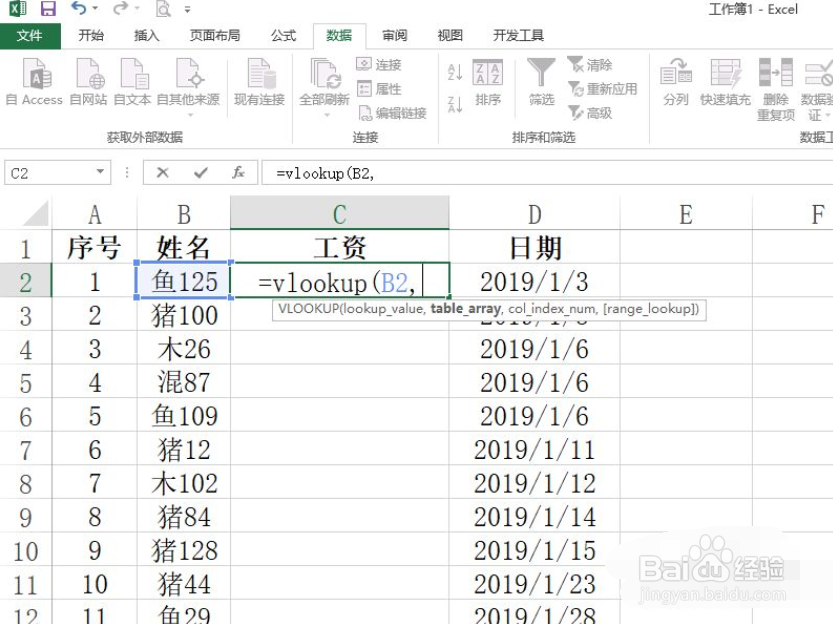Click cell B8 containing 木102

184,483
